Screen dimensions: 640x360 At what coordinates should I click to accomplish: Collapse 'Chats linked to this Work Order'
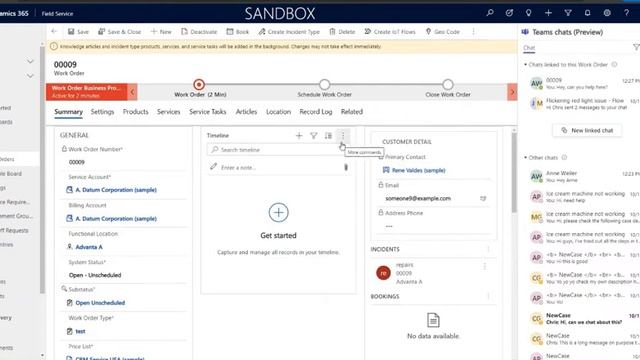pyautogui.click(x=525, y=64)
